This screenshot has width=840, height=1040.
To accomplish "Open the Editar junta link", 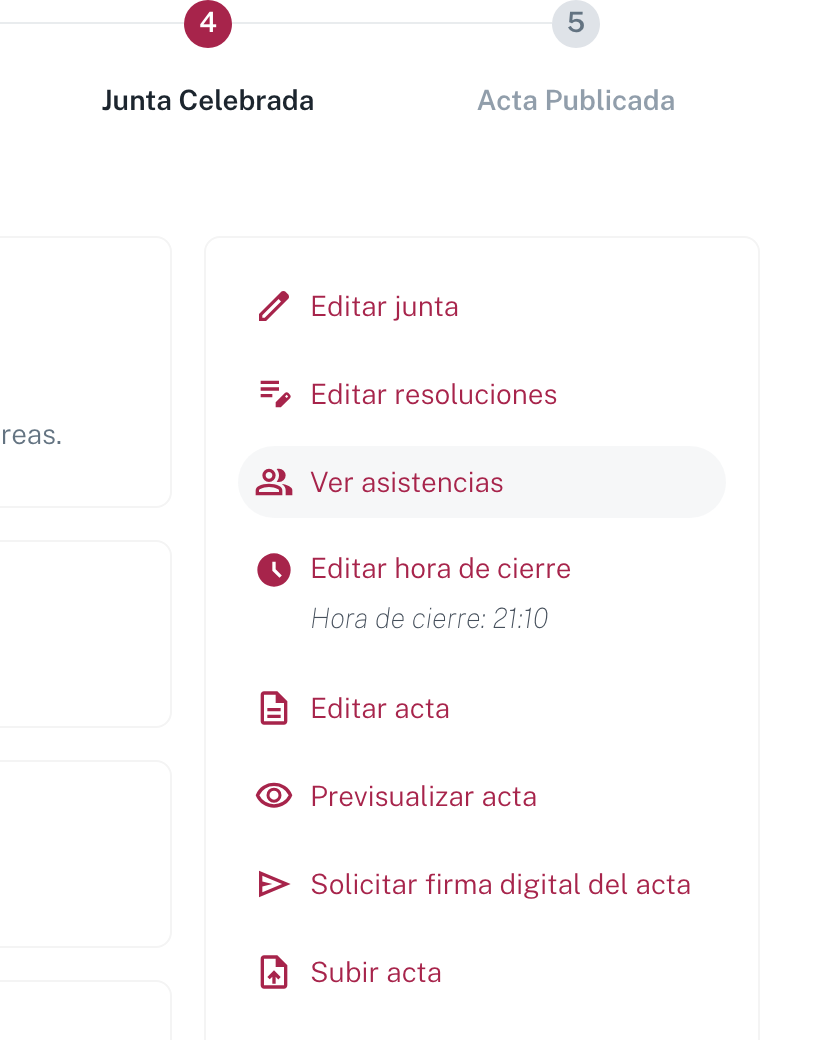I will pyautogui.click(x=384, y=306).
